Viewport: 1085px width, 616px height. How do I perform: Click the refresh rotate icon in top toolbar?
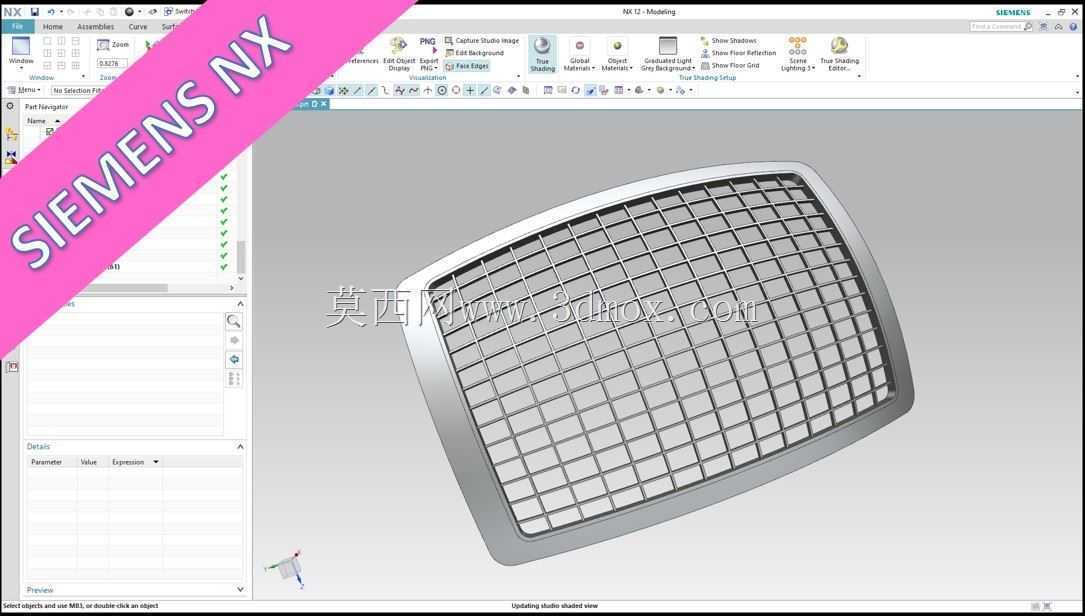coord(575,91)
